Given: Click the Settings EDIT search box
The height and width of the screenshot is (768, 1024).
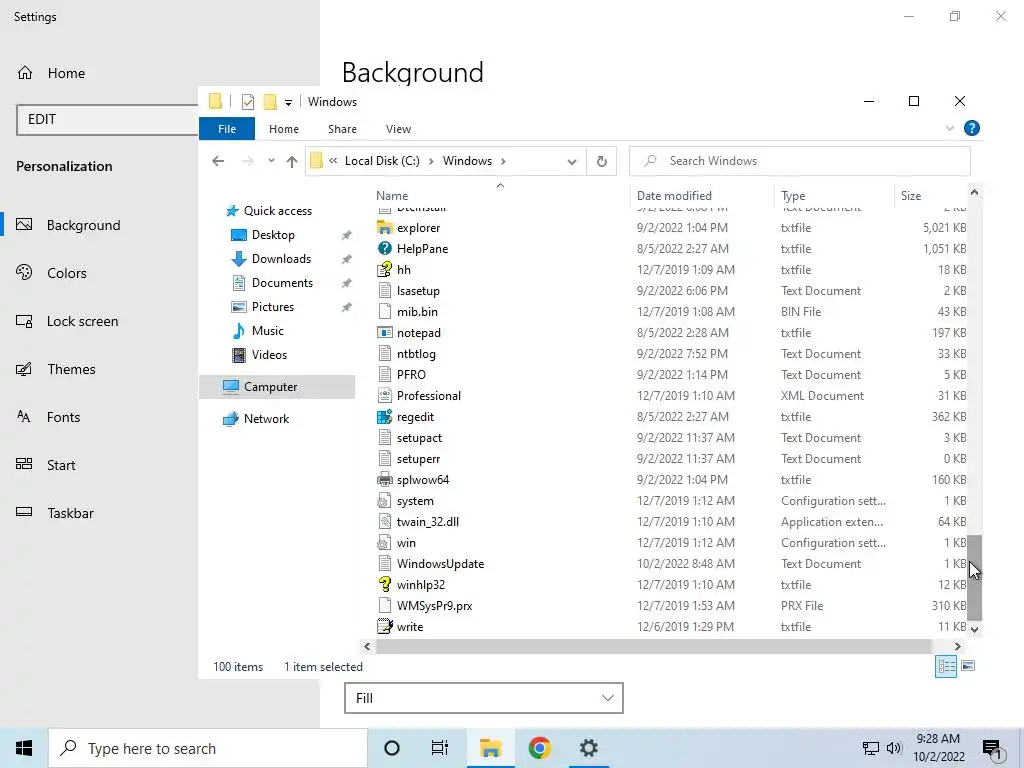Looking at the screenshot, I should (108, 120).
